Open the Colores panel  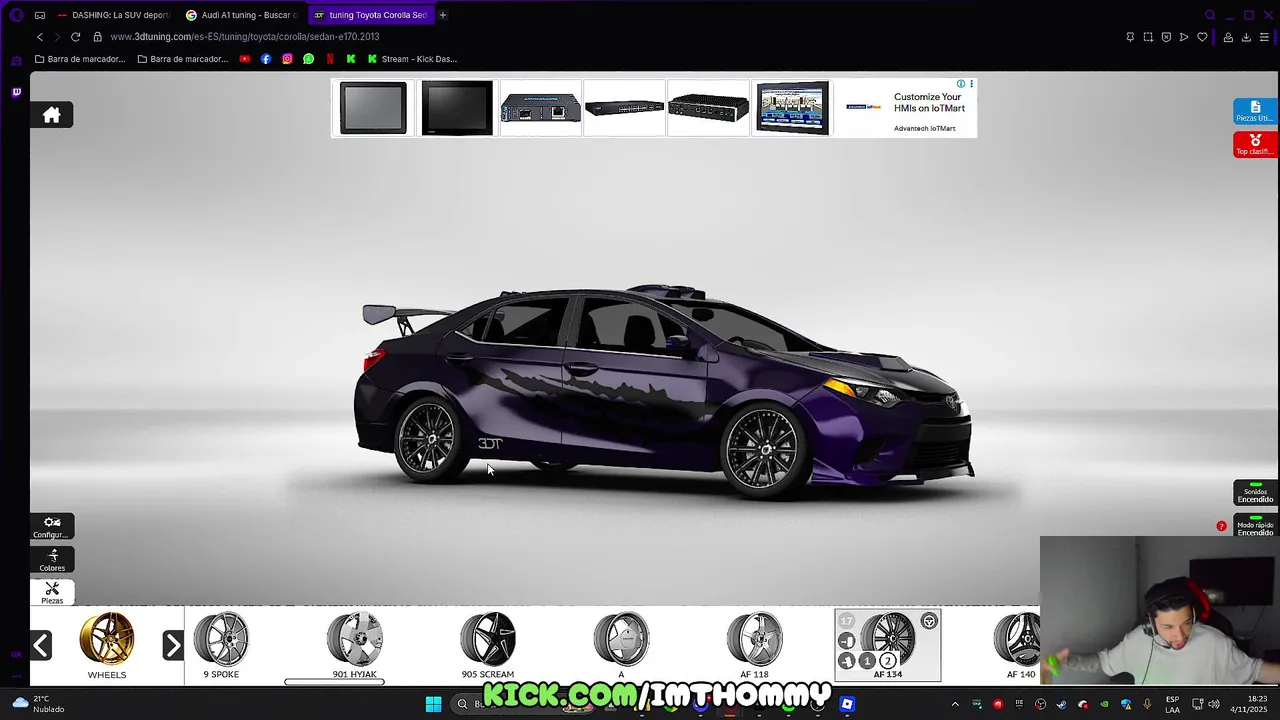click(52, 560)
